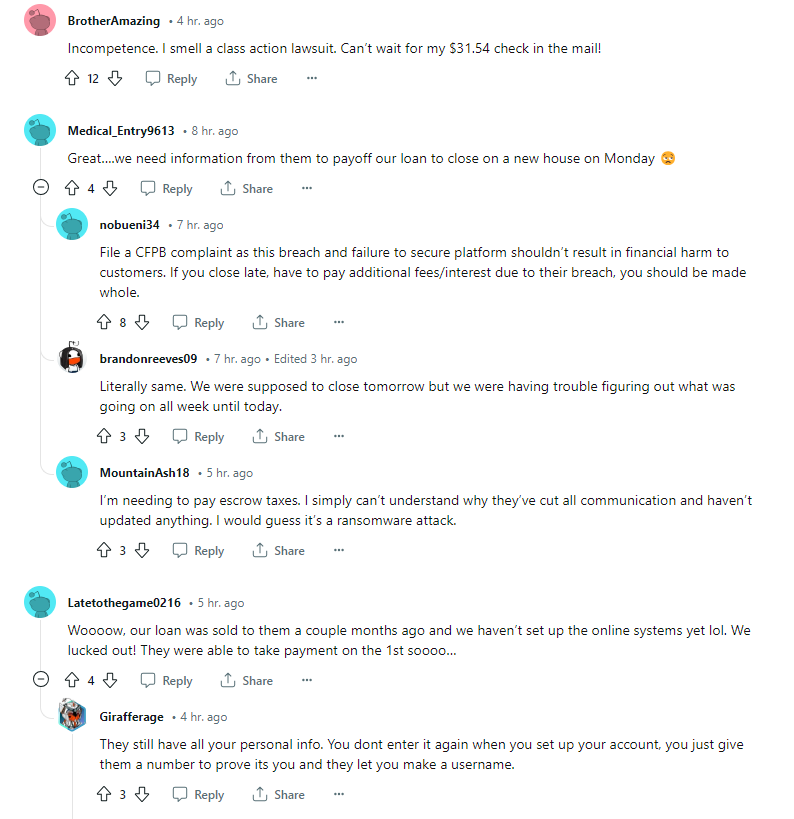
Task: Open brandonreeves09's user profile link
Action: 148,359
